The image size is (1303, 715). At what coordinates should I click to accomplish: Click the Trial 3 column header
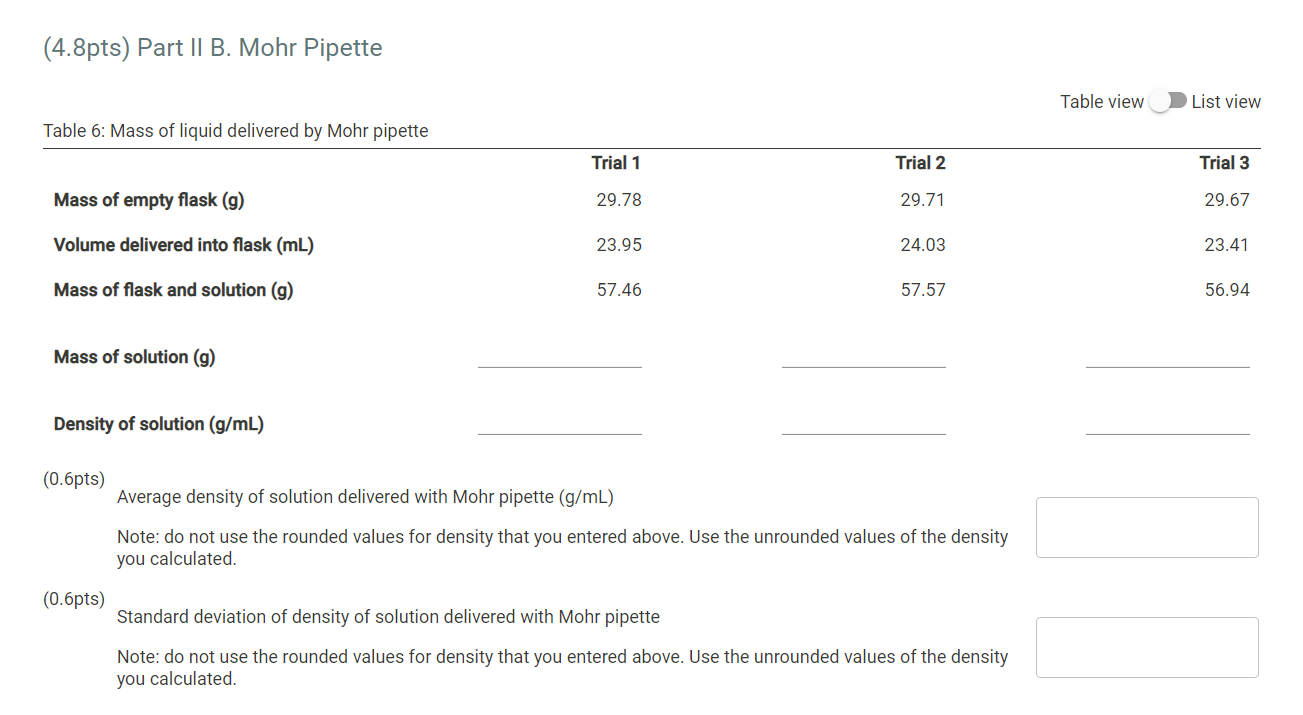pos(1224,162)
